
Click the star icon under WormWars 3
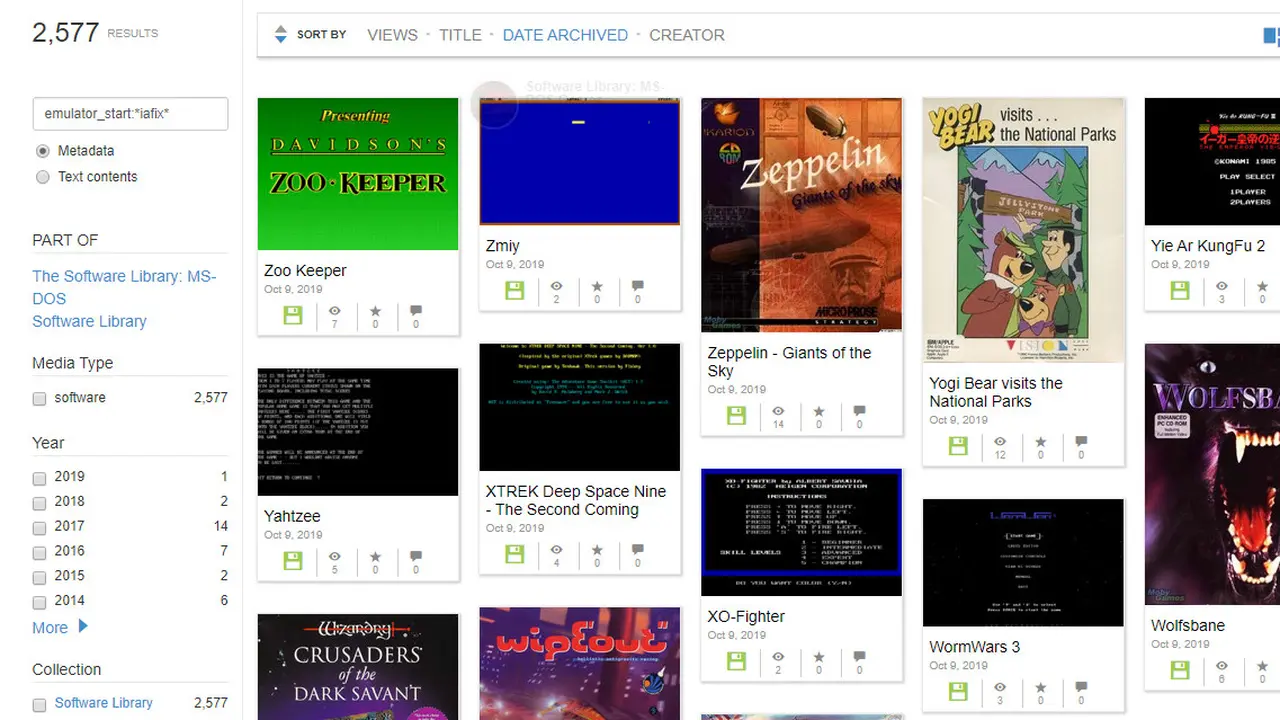[1041, 687]
